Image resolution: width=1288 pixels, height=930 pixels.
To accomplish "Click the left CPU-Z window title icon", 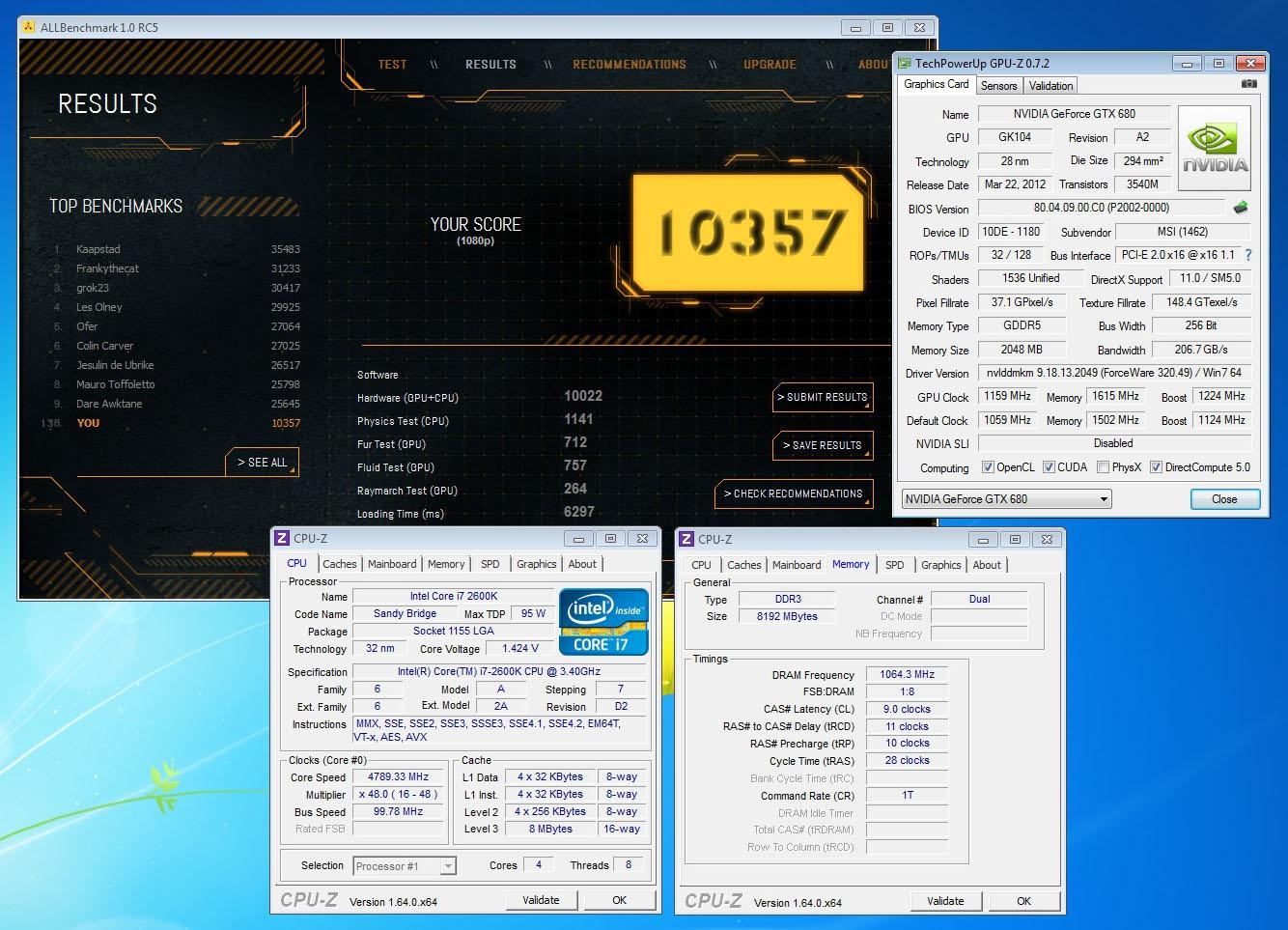I will 282,539.
